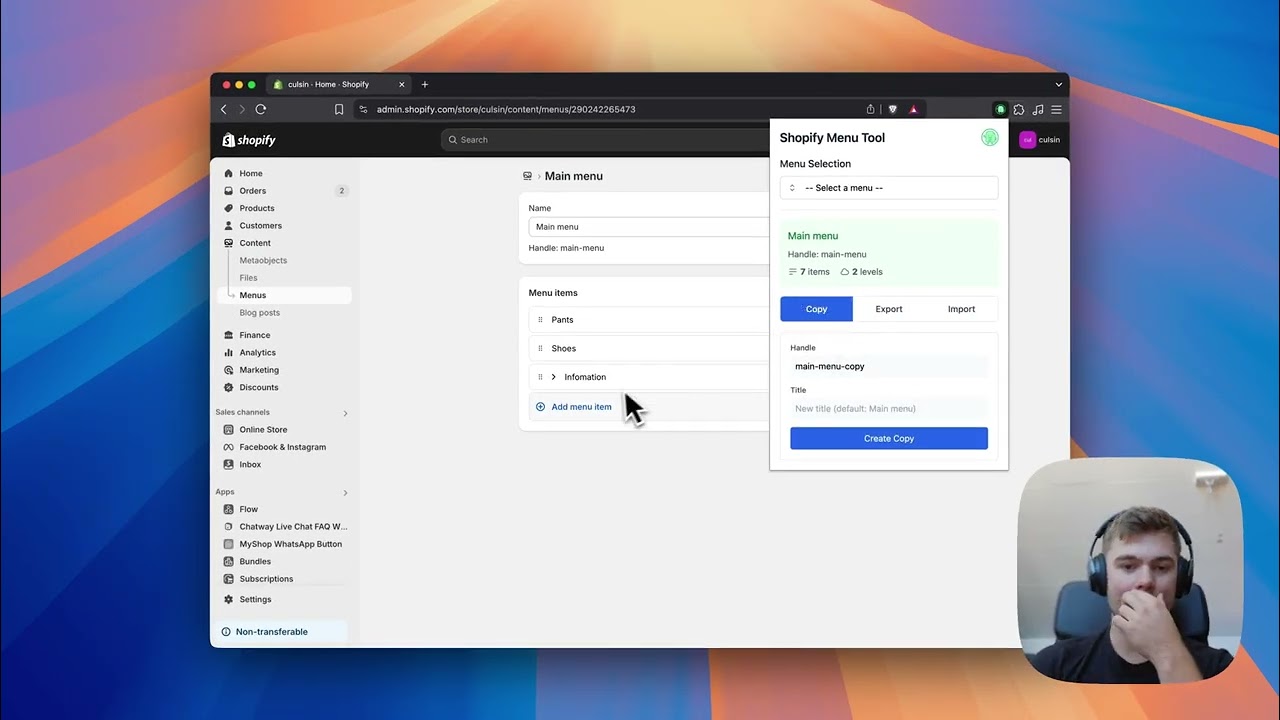This screenshot has height=720, width=1280.
Task: Click the Finance icon in the sidebar
Action: click(228, 335)
